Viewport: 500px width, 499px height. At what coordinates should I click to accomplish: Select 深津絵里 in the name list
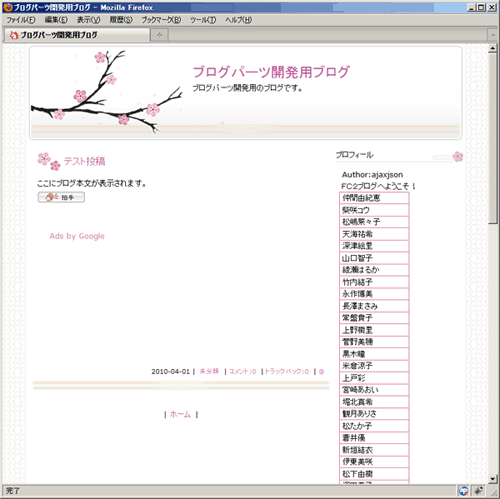pos(374,246)
